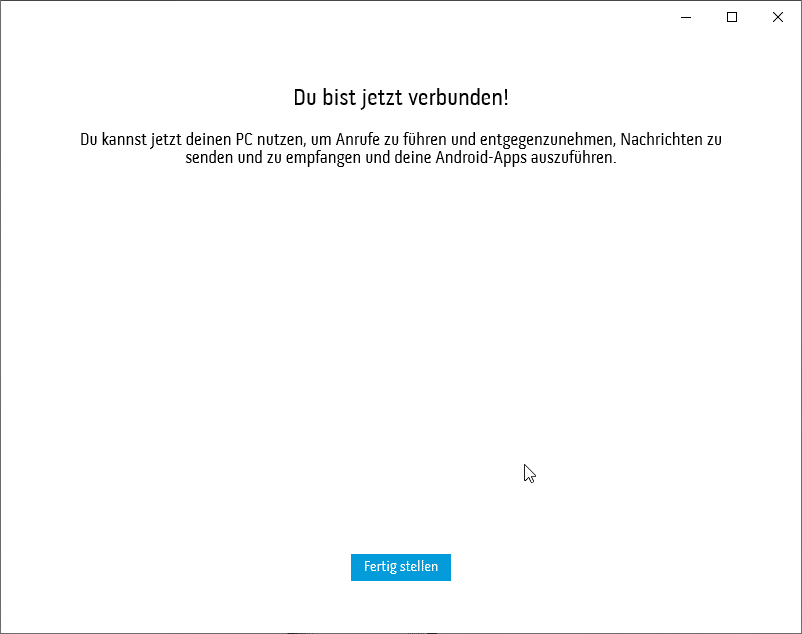
Task: Click the word "deinen" before PC
Action: click(x=208, y=139)
